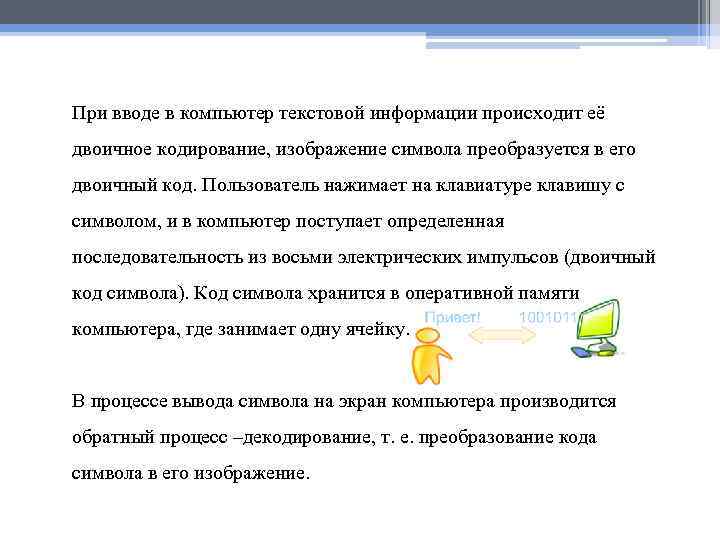Click the line starting 'При вводе в компьютер'

(338, 113)
